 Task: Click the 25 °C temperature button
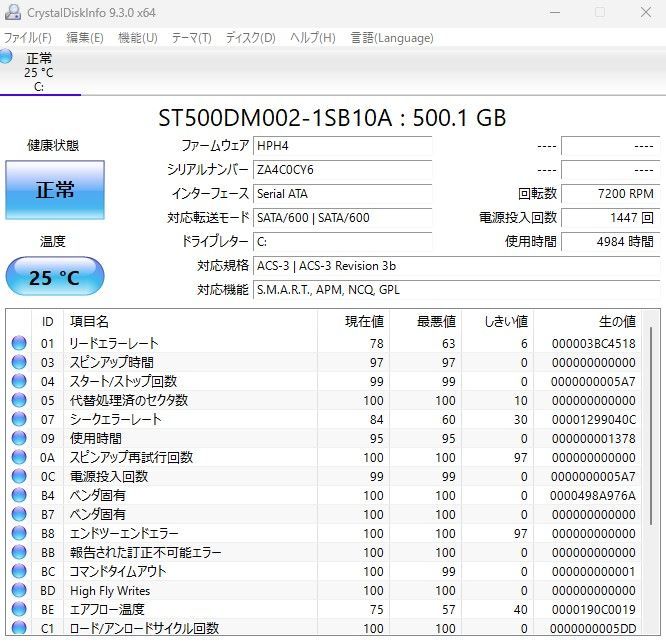(54, 277)
